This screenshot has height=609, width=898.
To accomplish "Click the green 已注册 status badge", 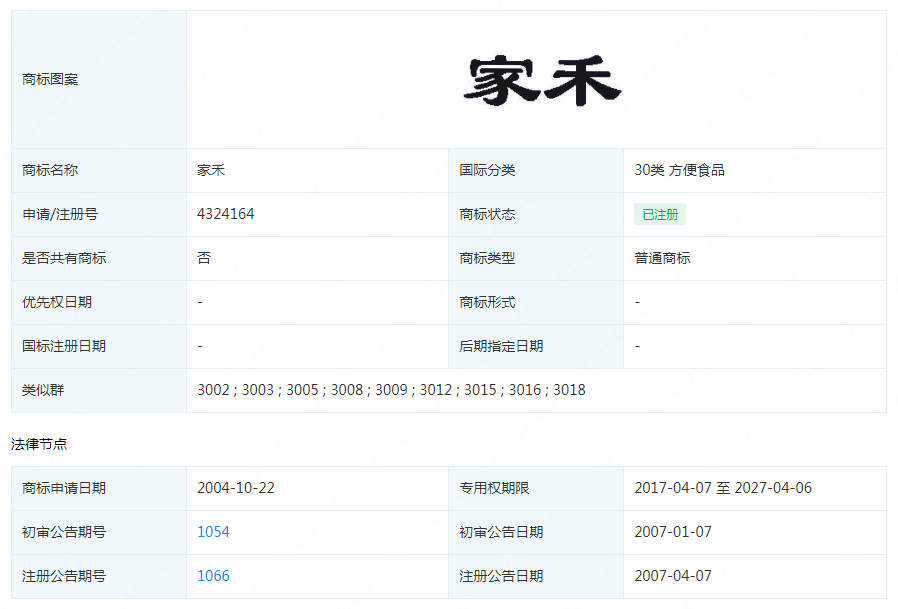I will coord(660,214).
